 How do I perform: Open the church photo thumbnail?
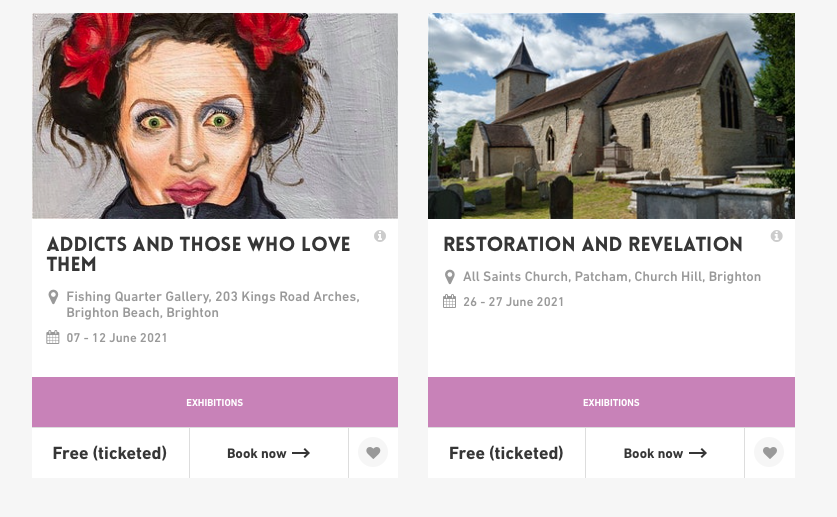(611, 115)
